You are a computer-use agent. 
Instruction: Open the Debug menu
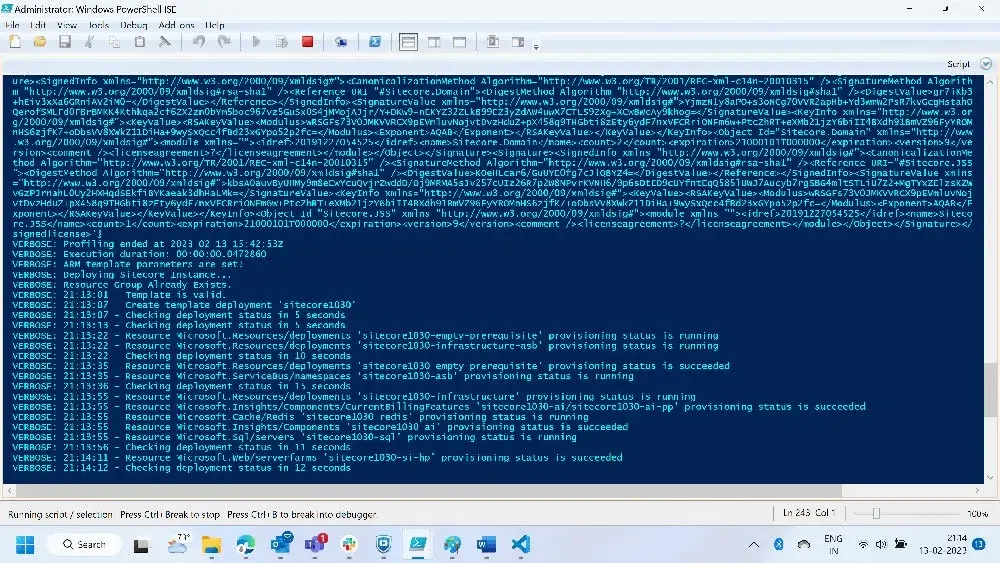coord(133,25)
